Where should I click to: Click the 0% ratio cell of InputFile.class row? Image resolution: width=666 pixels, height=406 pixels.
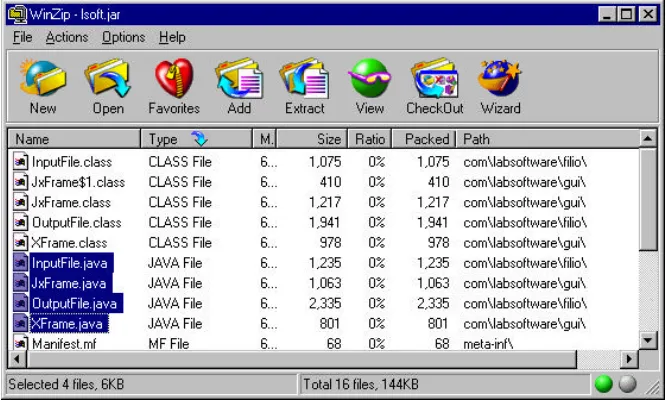pyautogui.click(x=377, y=162)
